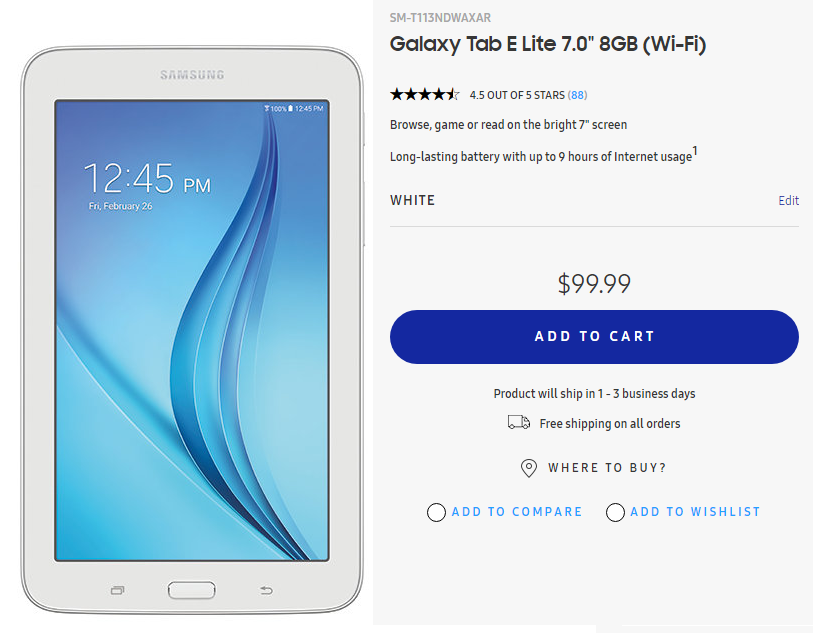Open the 88 reviews link
This screenshot has height=633, width=813.
pos(577,95)
